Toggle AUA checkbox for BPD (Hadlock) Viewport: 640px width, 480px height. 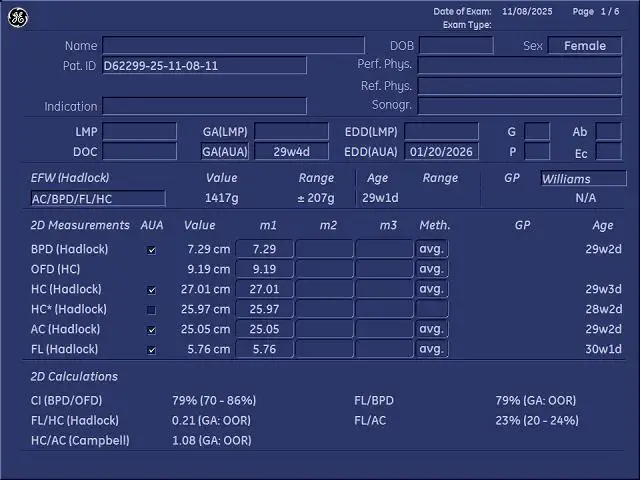(151, 250)
